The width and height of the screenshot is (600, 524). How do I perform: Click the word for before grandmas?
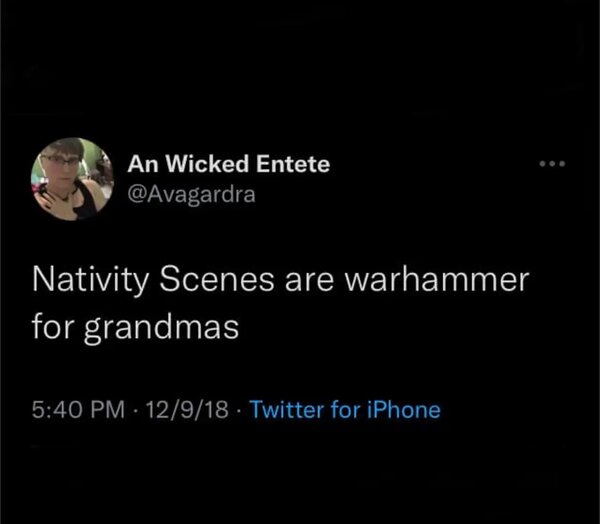[x=52, y=326]
